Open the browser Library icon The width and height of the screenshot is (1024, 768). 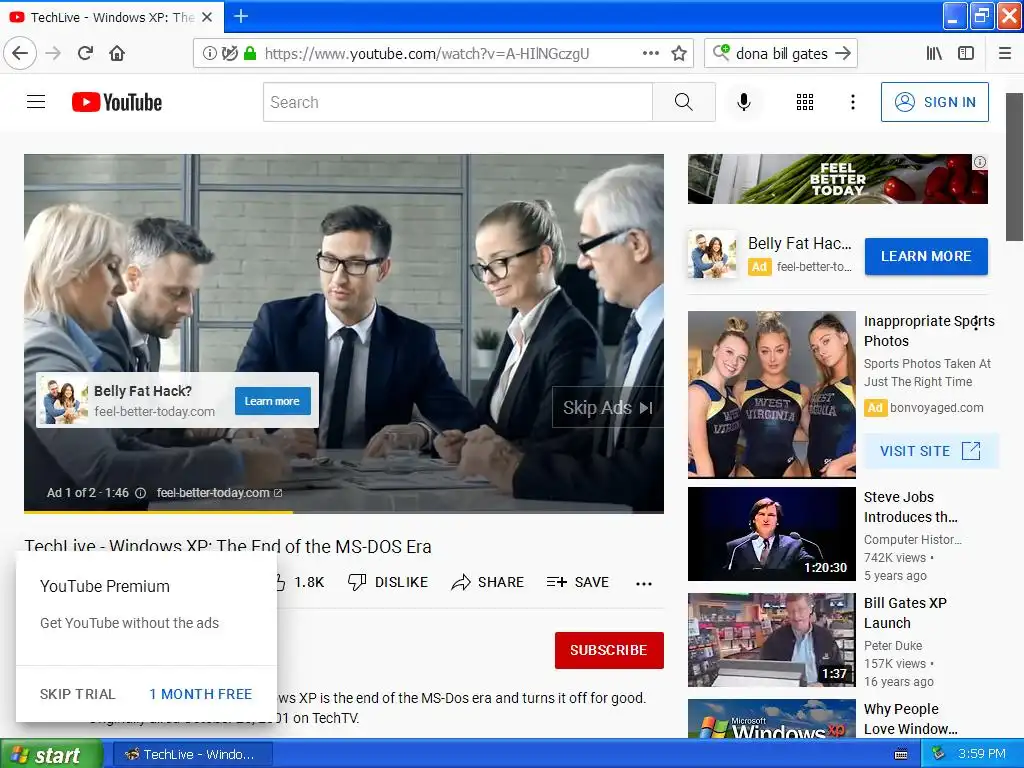[934, 53]
